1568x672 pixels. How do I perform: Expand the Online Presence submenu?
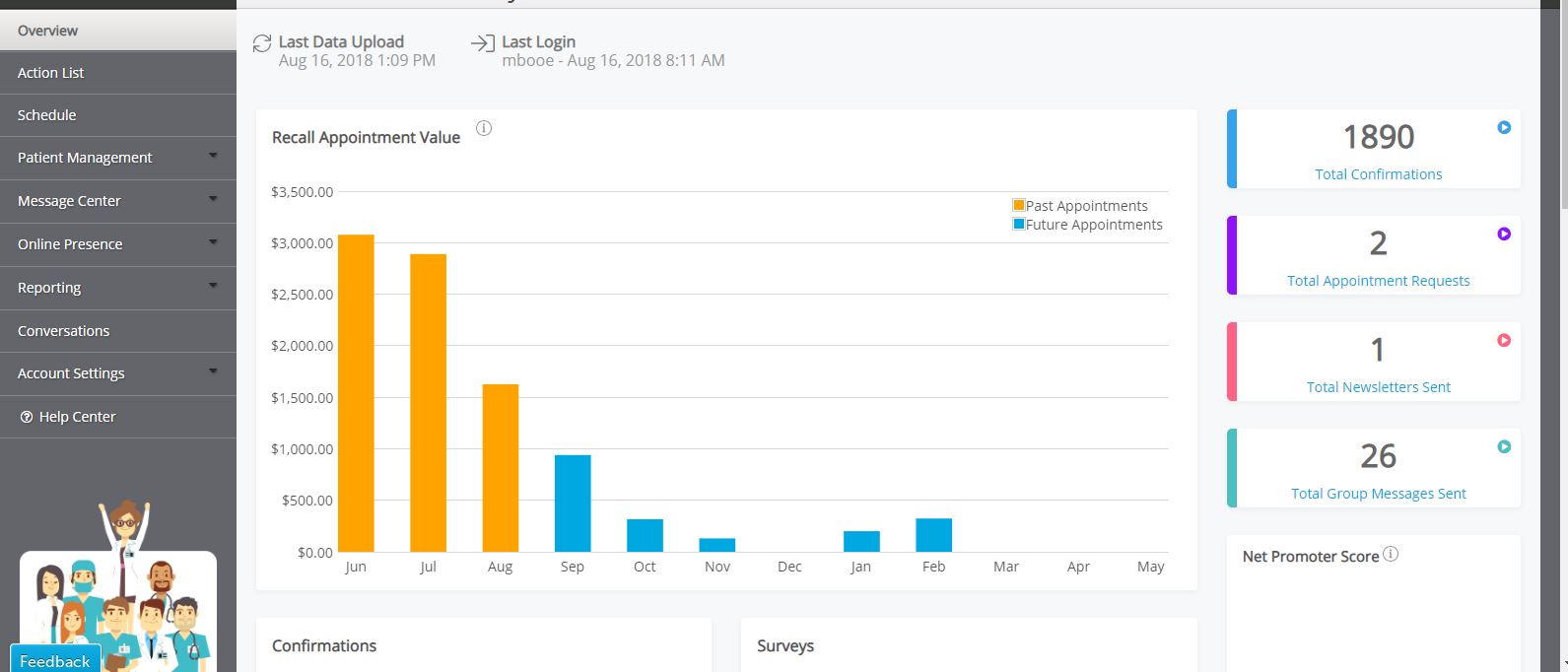(213, 243)
